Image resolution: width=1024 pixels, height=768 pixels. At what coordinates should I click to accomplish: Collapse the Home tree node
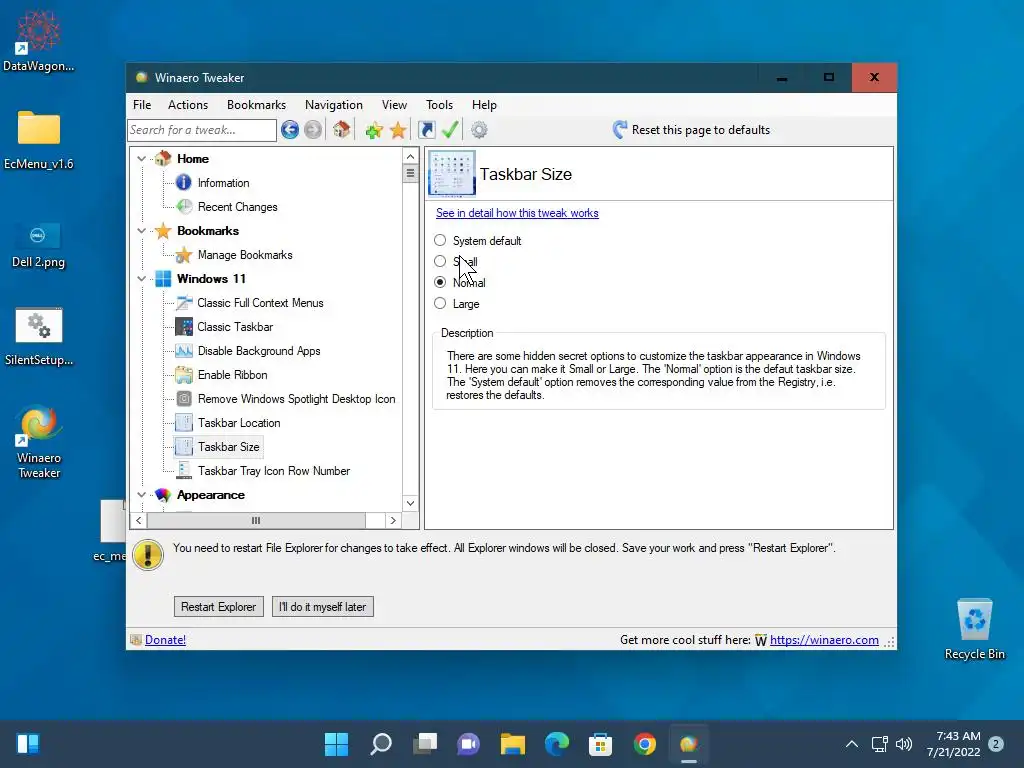click(x=142, y=159)
